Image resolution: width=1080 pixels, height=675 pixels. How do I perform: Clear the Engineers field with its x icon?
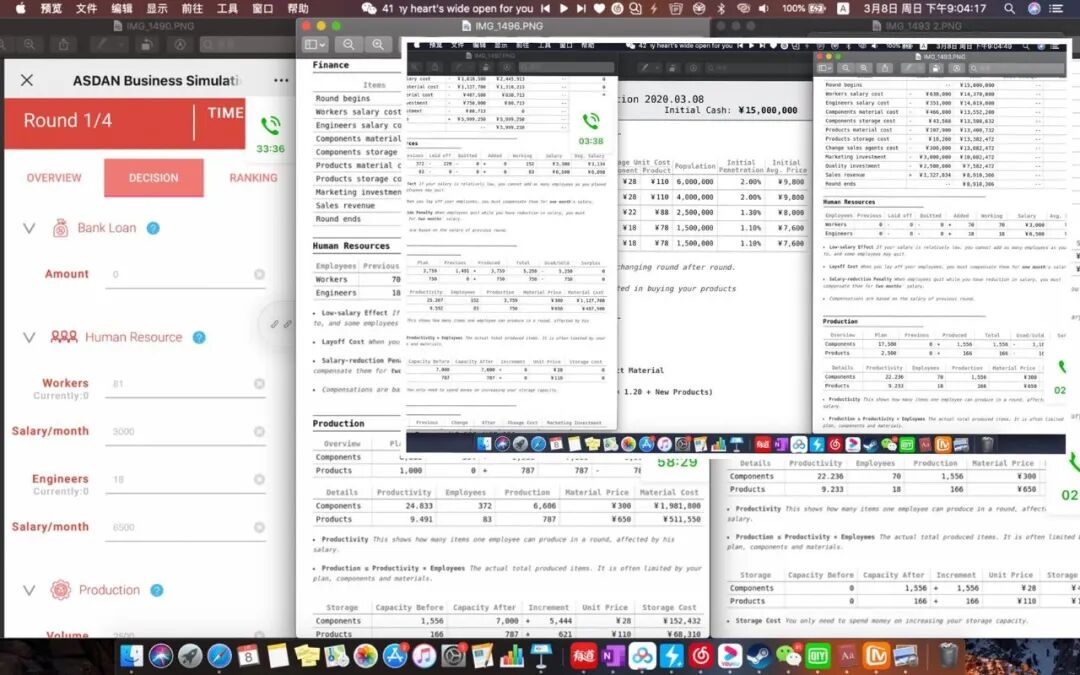259,479
